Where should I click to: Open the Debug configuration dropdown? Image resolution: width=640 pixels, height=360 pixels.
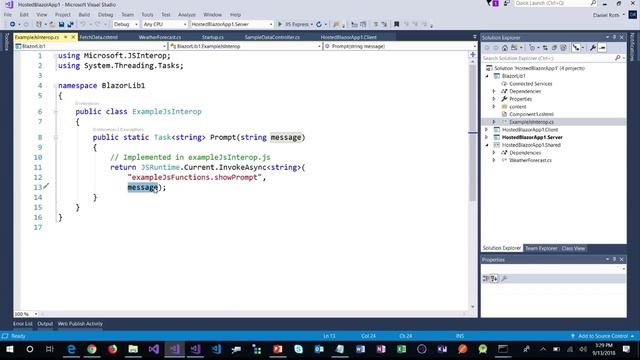[x=125, y=24]
